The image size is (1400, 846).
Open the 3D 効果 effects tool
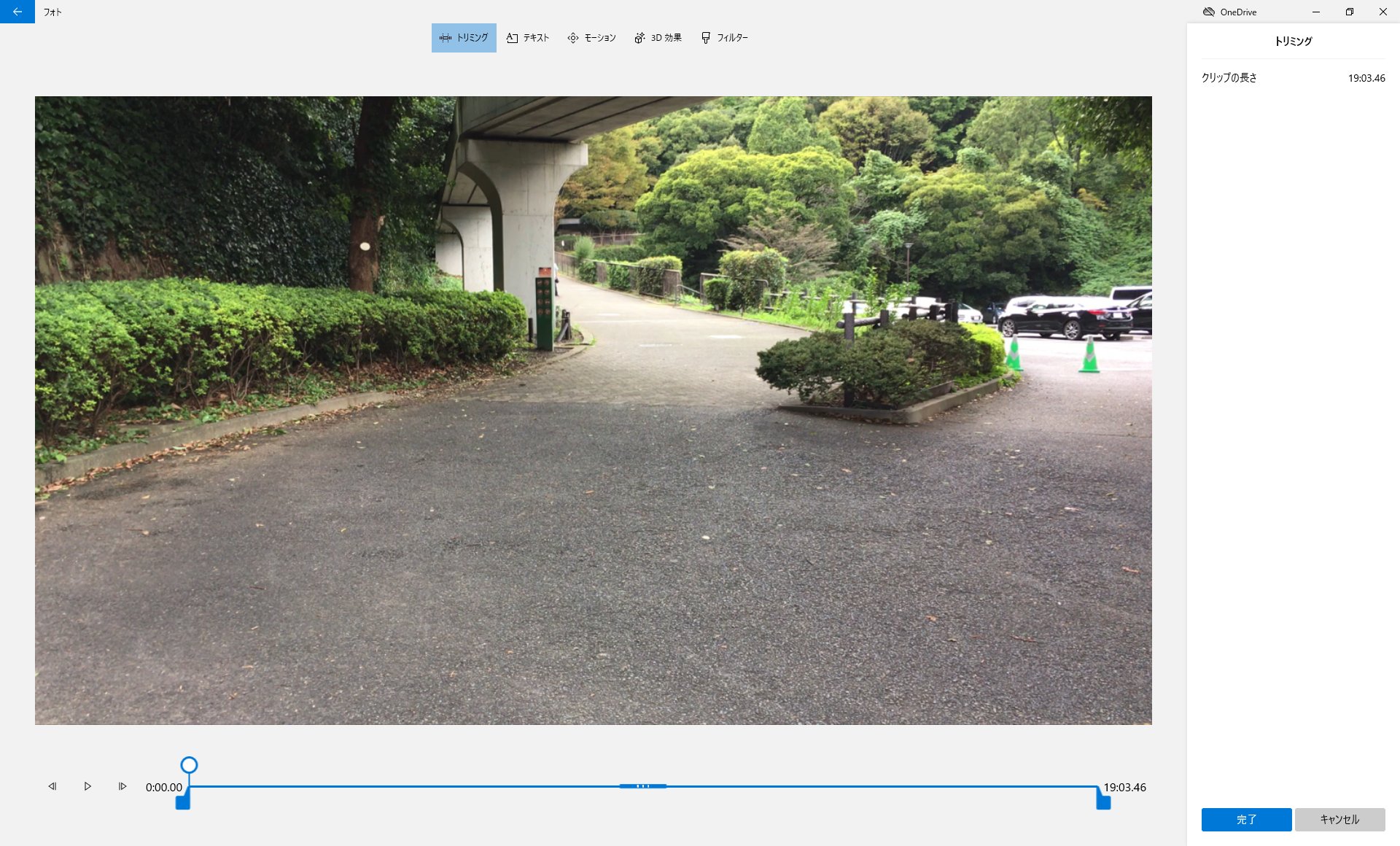point(658,38)
